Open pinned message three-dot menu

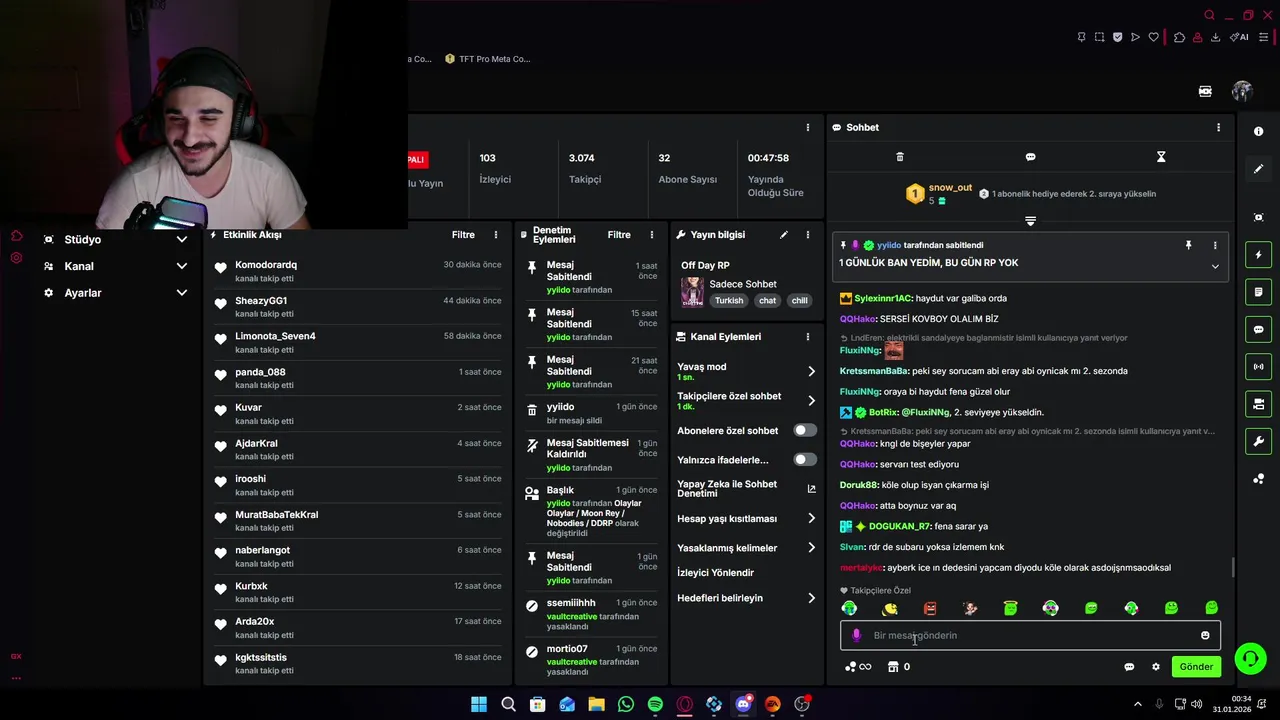coord(1215,245)
